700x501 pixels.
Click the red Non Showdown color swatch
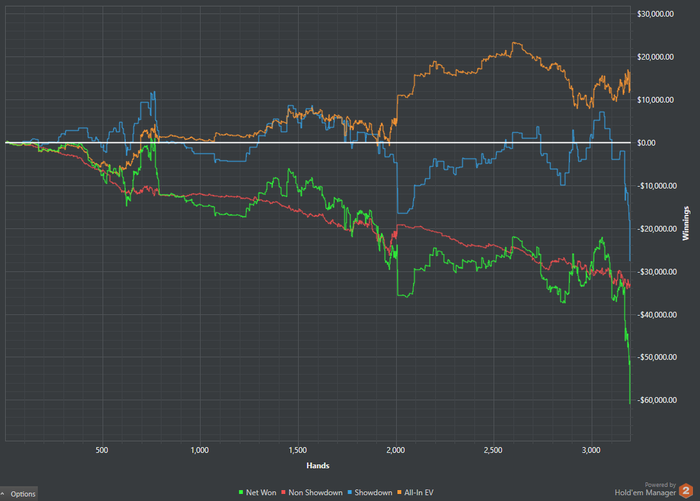click(x=283, y=493)
